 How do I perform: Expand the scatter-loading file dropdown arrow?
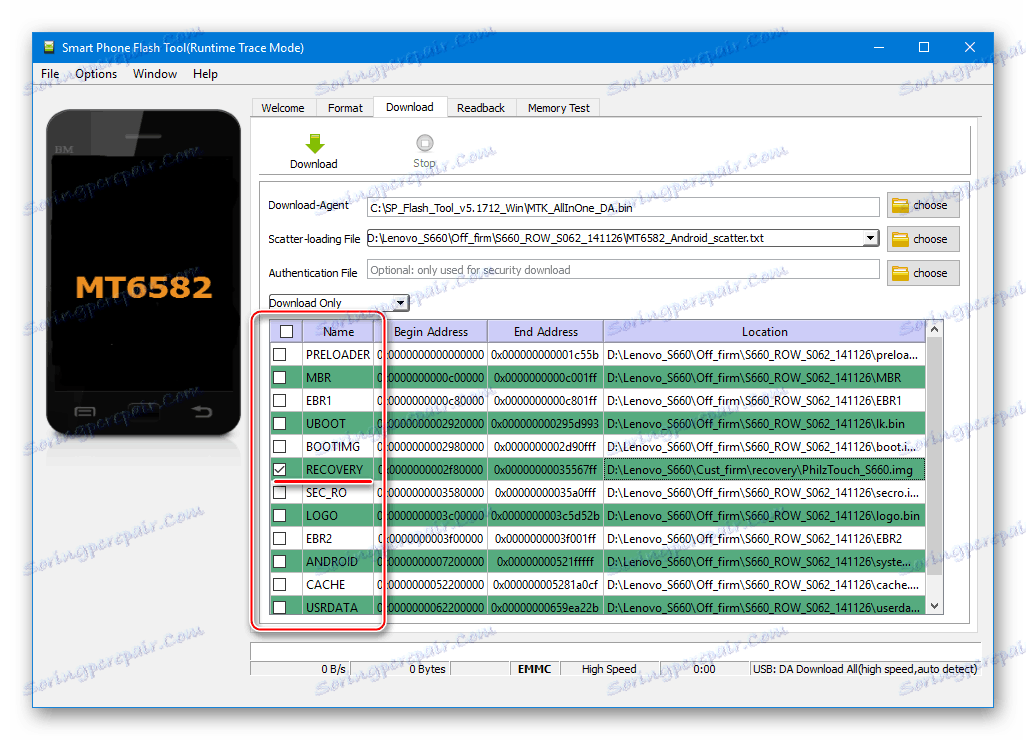tap(870, 239)
